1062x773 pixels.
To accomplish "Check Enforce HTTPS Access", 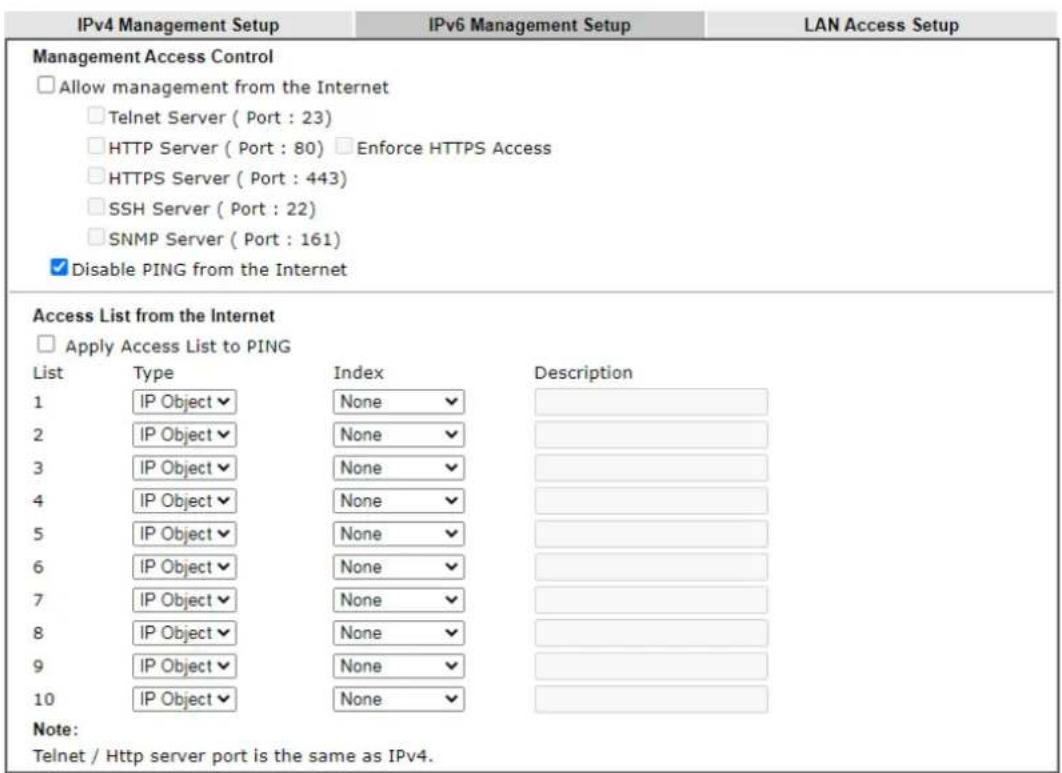I will pos(344,146).
